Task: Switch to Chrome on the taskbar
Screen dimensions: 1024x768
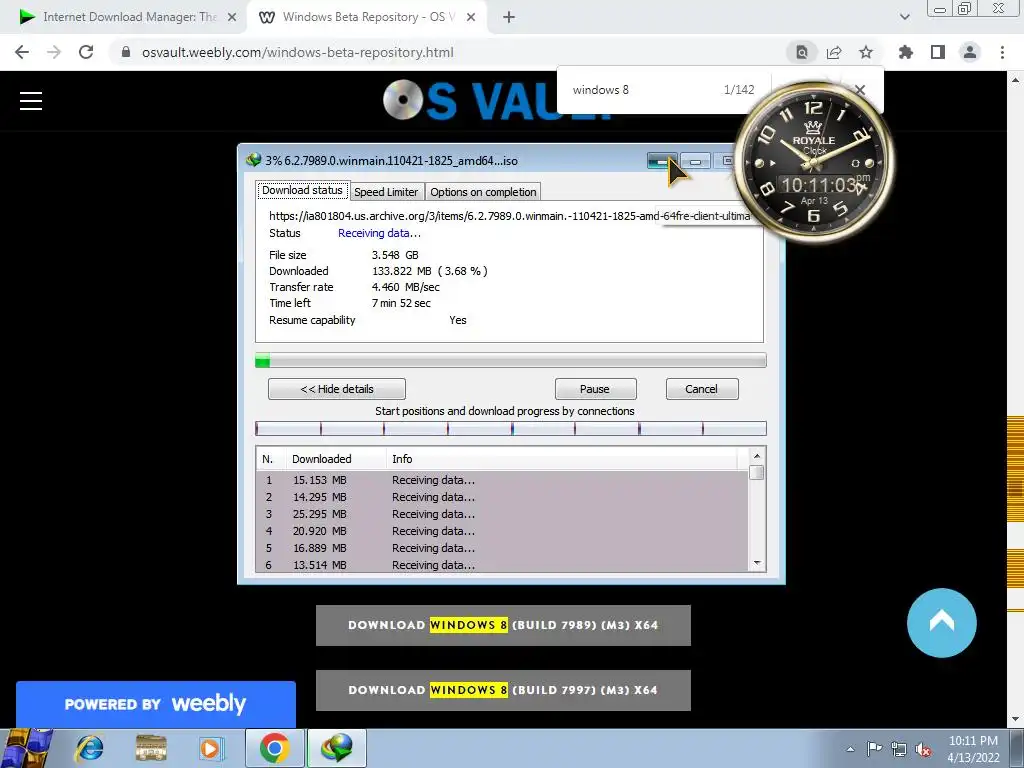Action: coord(275,748)
